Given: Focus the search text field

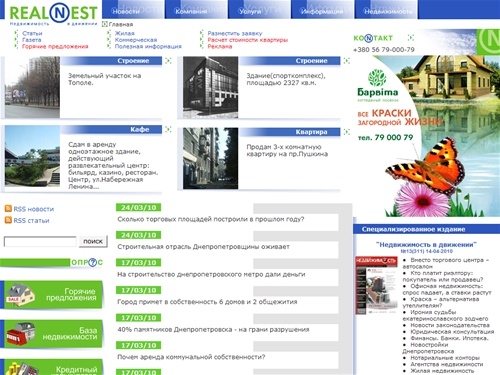Looking at the screenshot, I should click(40, 241).
